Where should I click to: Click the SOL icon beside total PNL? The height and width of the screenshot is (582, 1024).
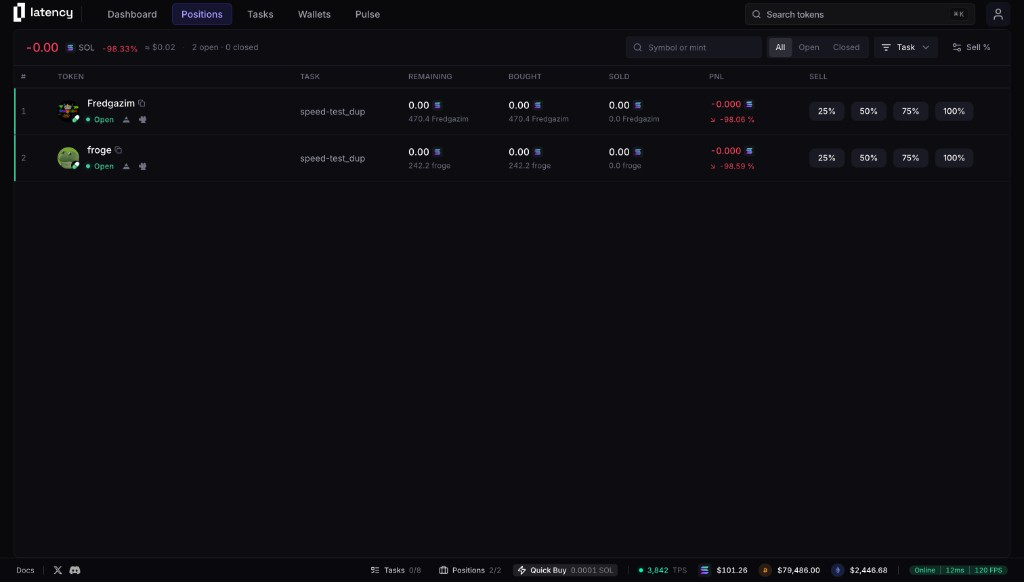[x=70, y=48]
